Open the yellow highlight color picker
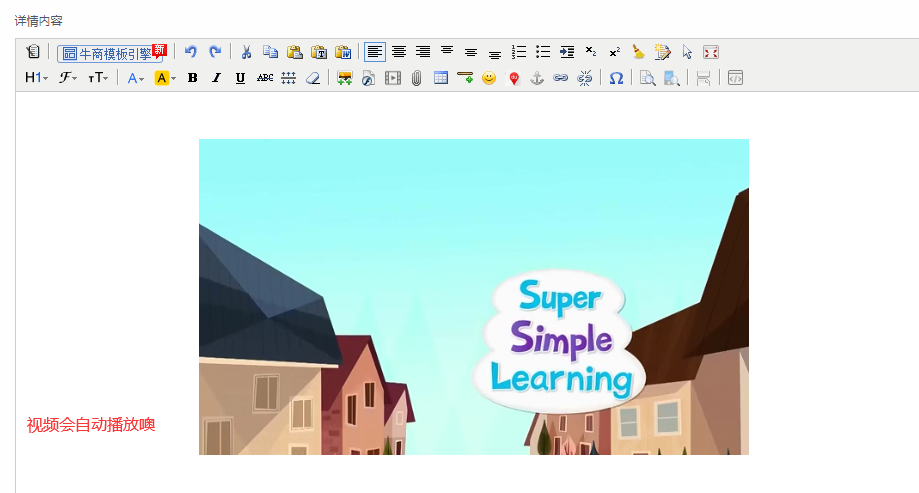Screen dimensions: 919x493 point(165,78)
